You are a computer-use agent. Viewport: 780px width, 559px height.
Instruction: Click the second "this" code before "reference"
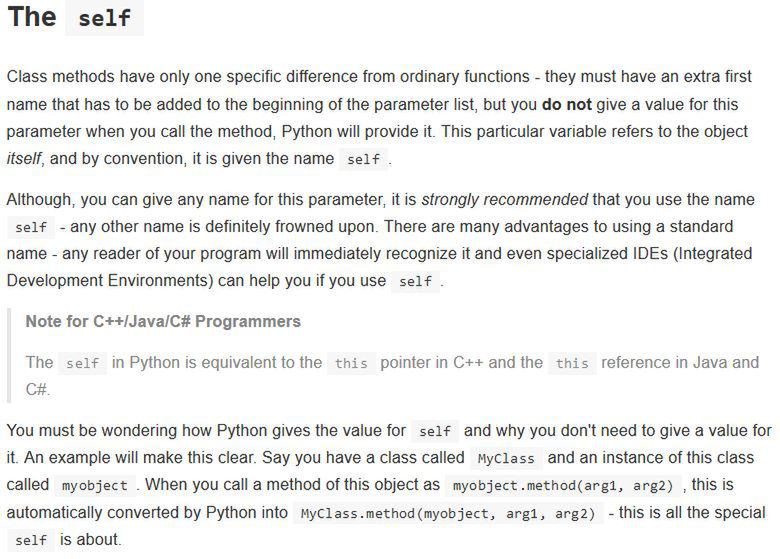click(x=572, y=363)
